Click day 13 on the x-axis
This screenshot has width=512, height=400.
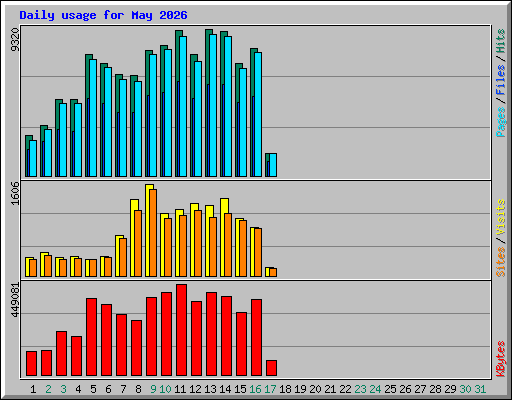(210, 389)
